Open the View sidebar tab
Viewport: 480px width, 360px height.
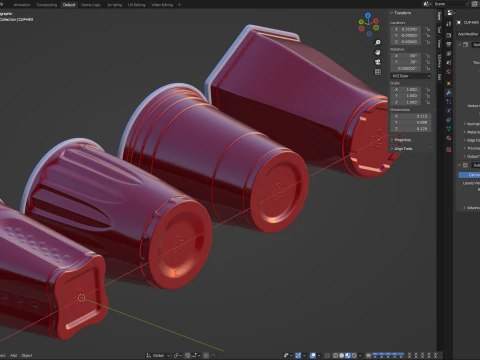[x=439, y=44]
